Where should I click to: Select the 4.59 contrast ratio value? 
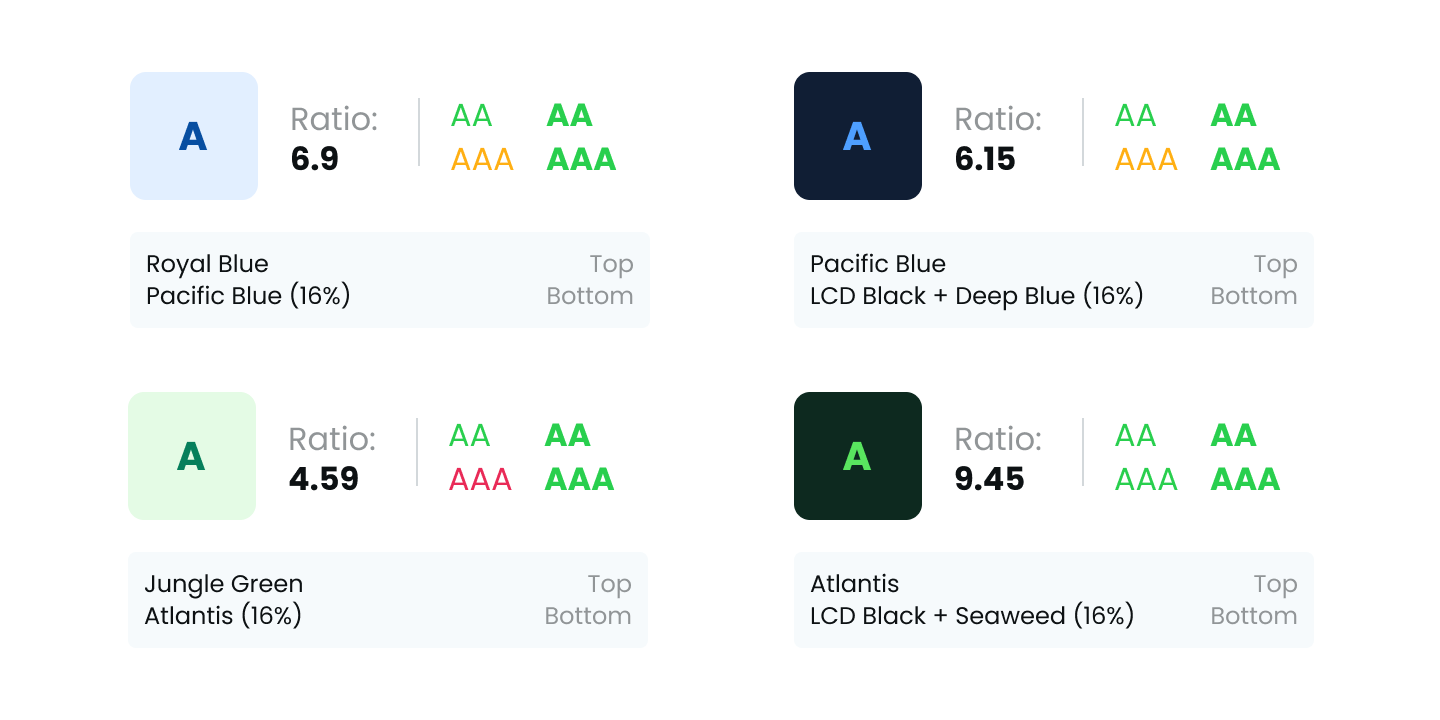[x=324, y=479]
